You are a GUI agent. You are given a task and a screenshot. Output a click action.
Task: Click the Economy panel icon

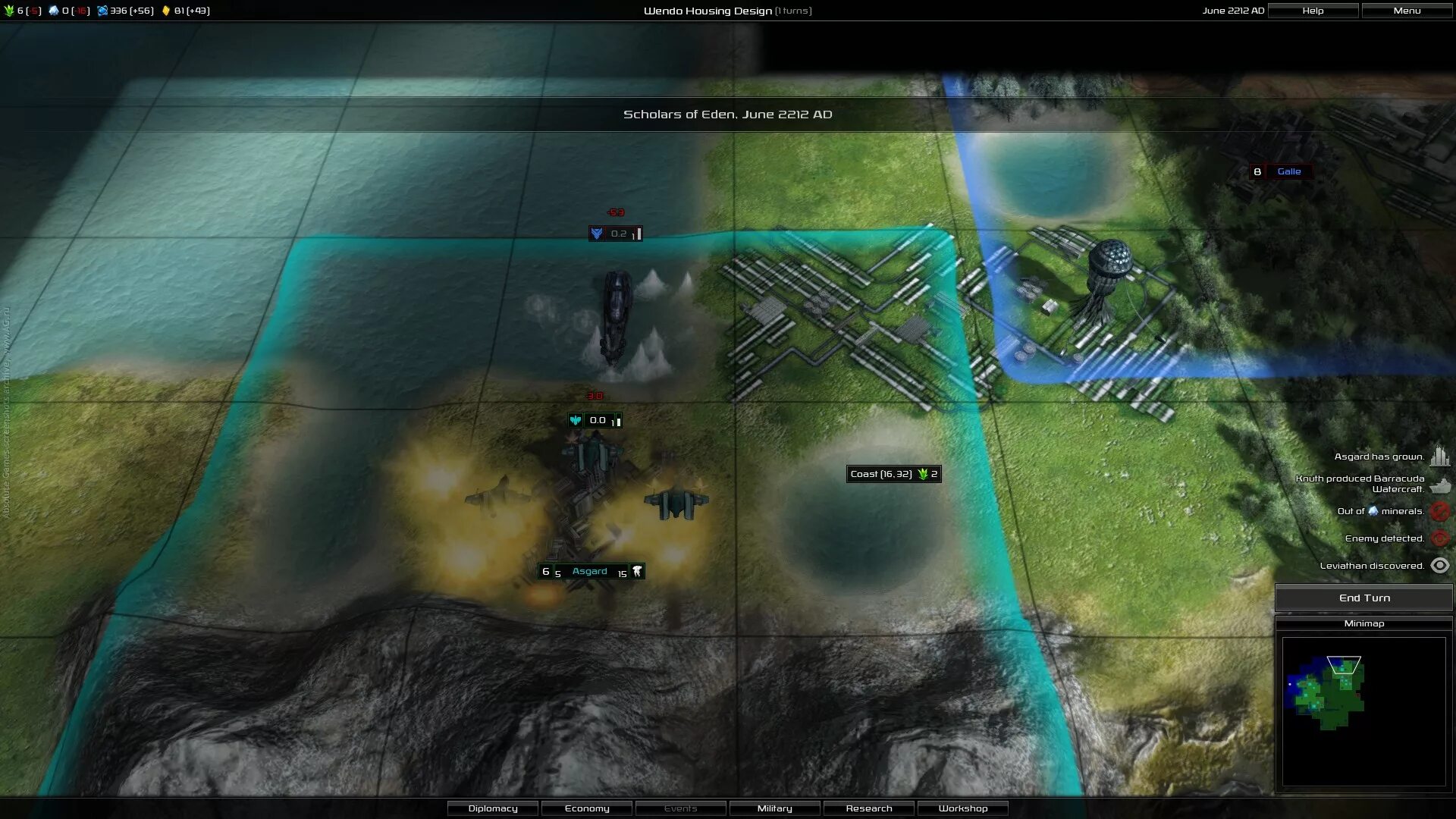click(586, 808)
